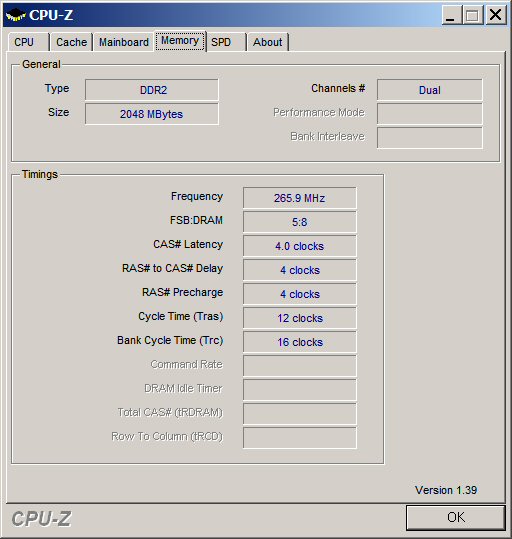Switch to the Cache tab
Screen dimensions: 512x539
72,42
